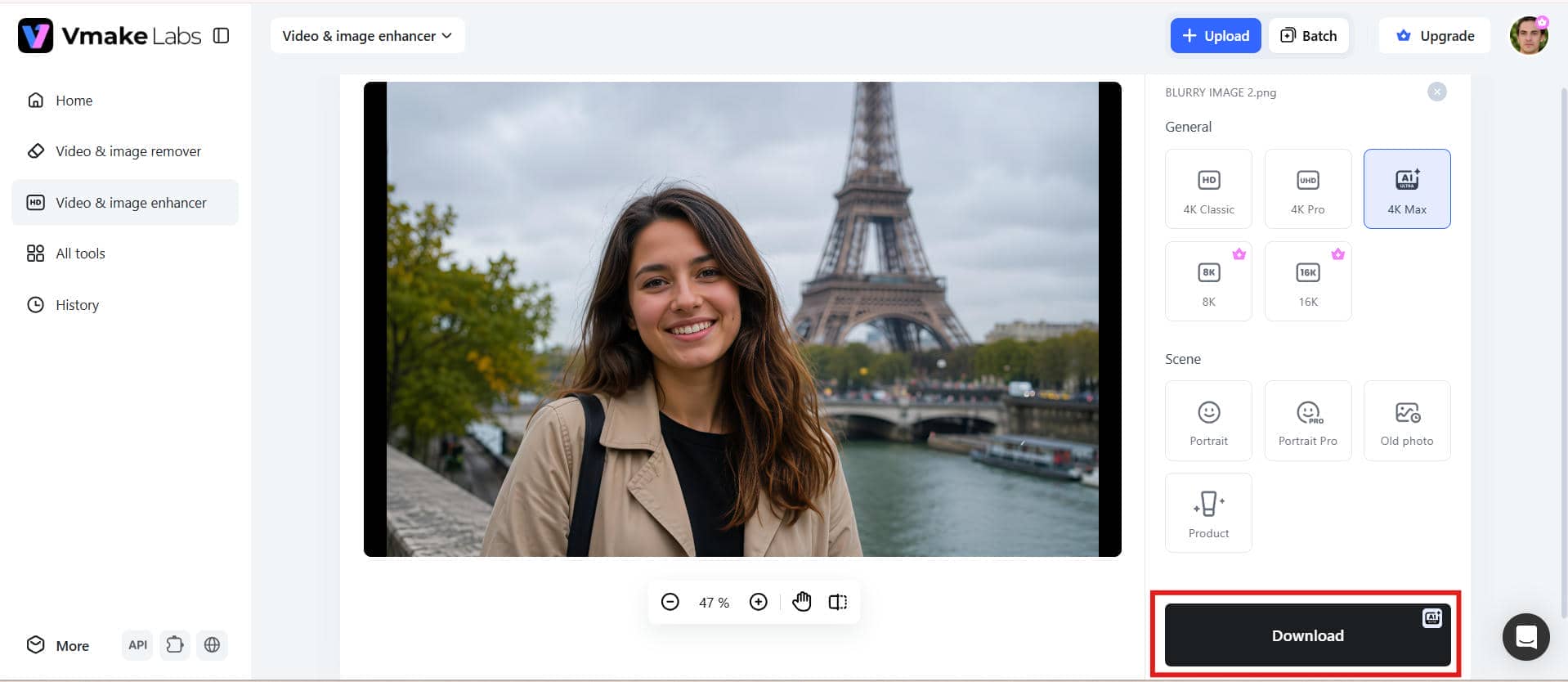Choose the Old photo scene option

coord(1407,420)
